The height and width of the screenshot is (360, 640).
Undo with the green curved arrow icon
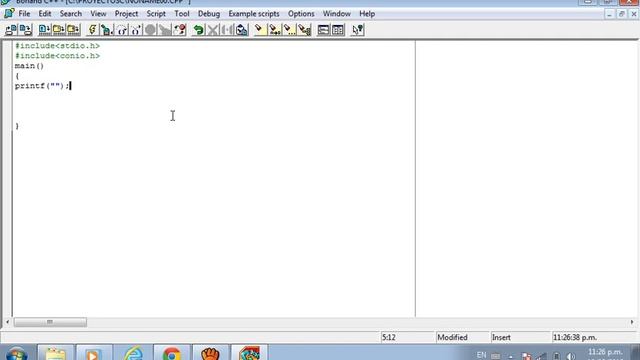point(198,30)
